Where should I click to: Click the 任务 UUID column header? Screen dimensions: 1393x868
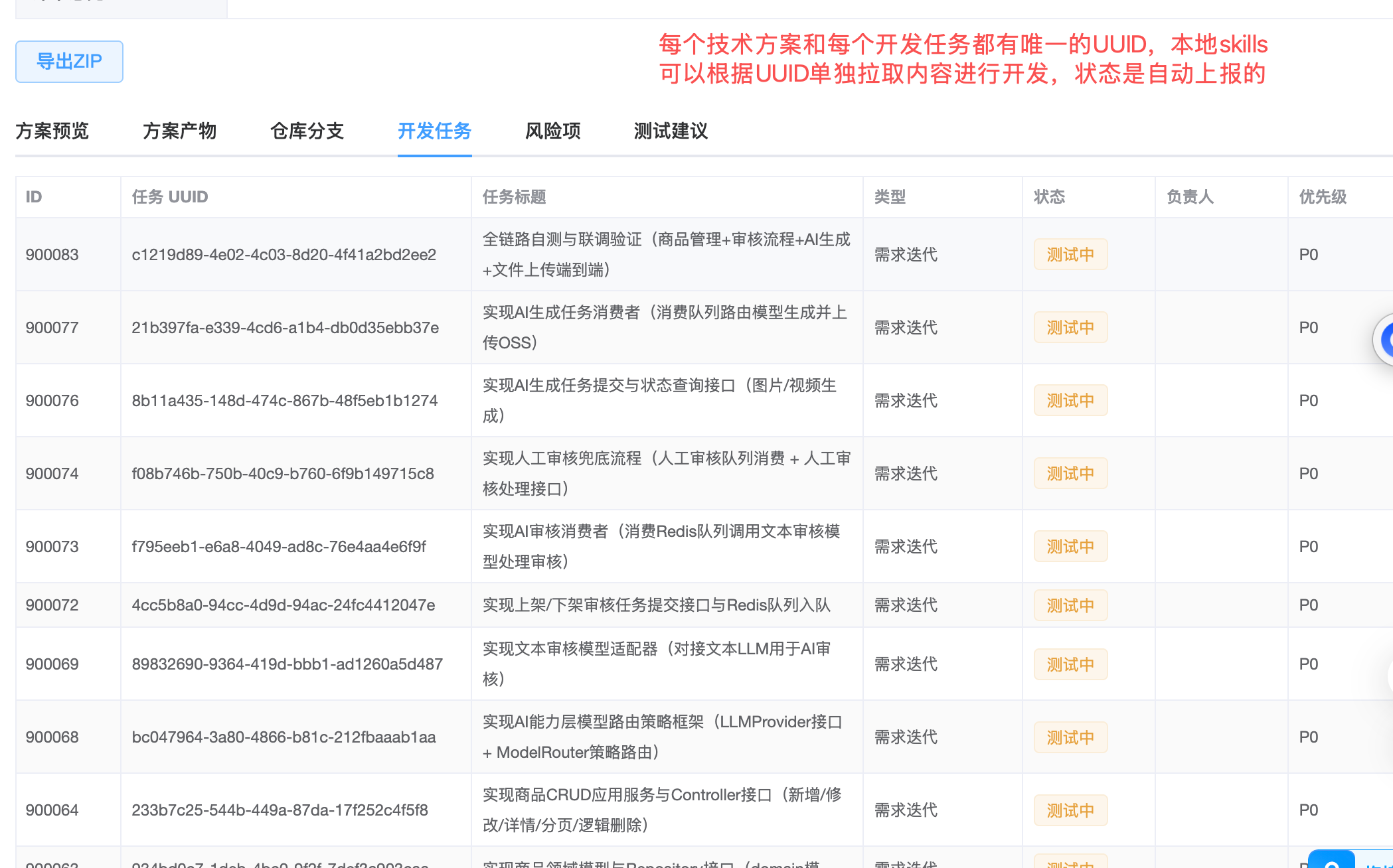170,197
